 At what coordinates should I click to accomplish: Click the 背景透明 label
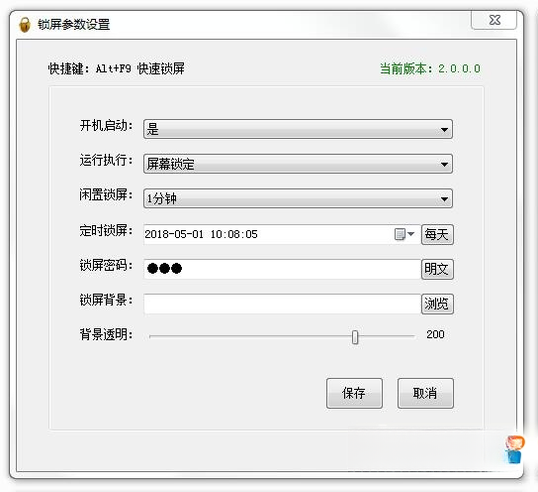pos(106,334)
